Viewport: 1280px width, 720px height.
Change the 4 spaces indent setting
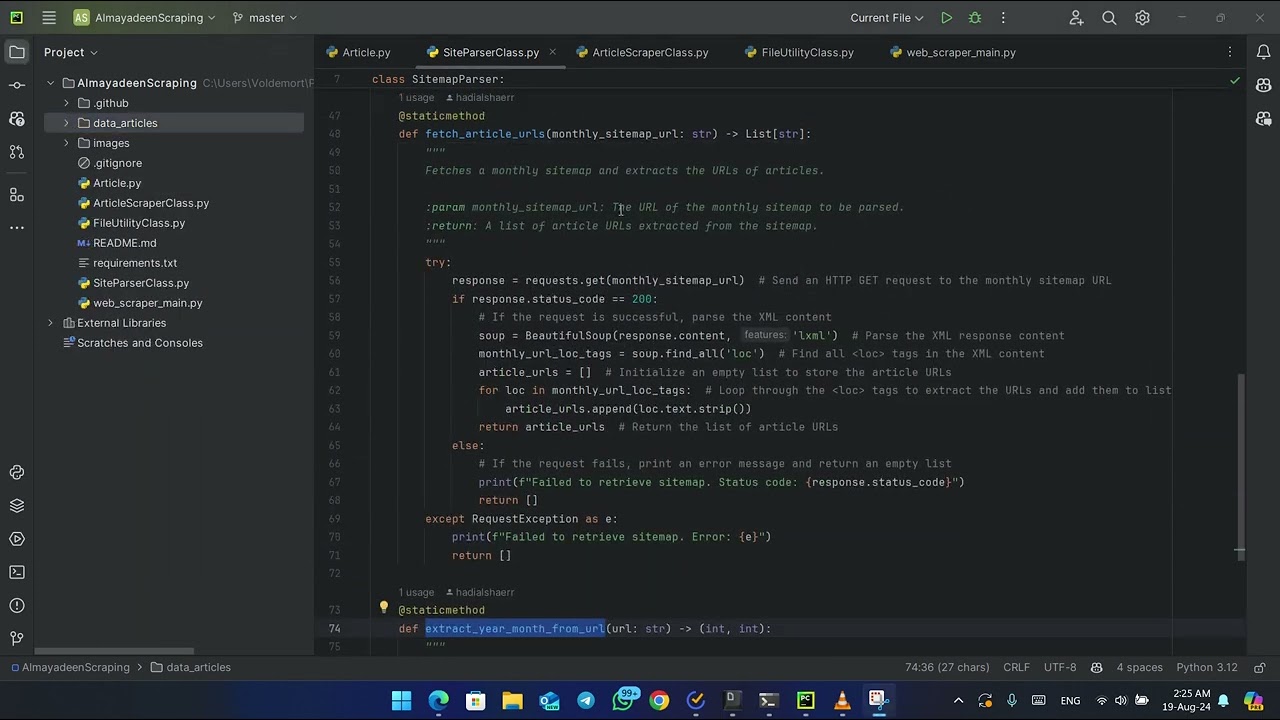coord(1139,667)
